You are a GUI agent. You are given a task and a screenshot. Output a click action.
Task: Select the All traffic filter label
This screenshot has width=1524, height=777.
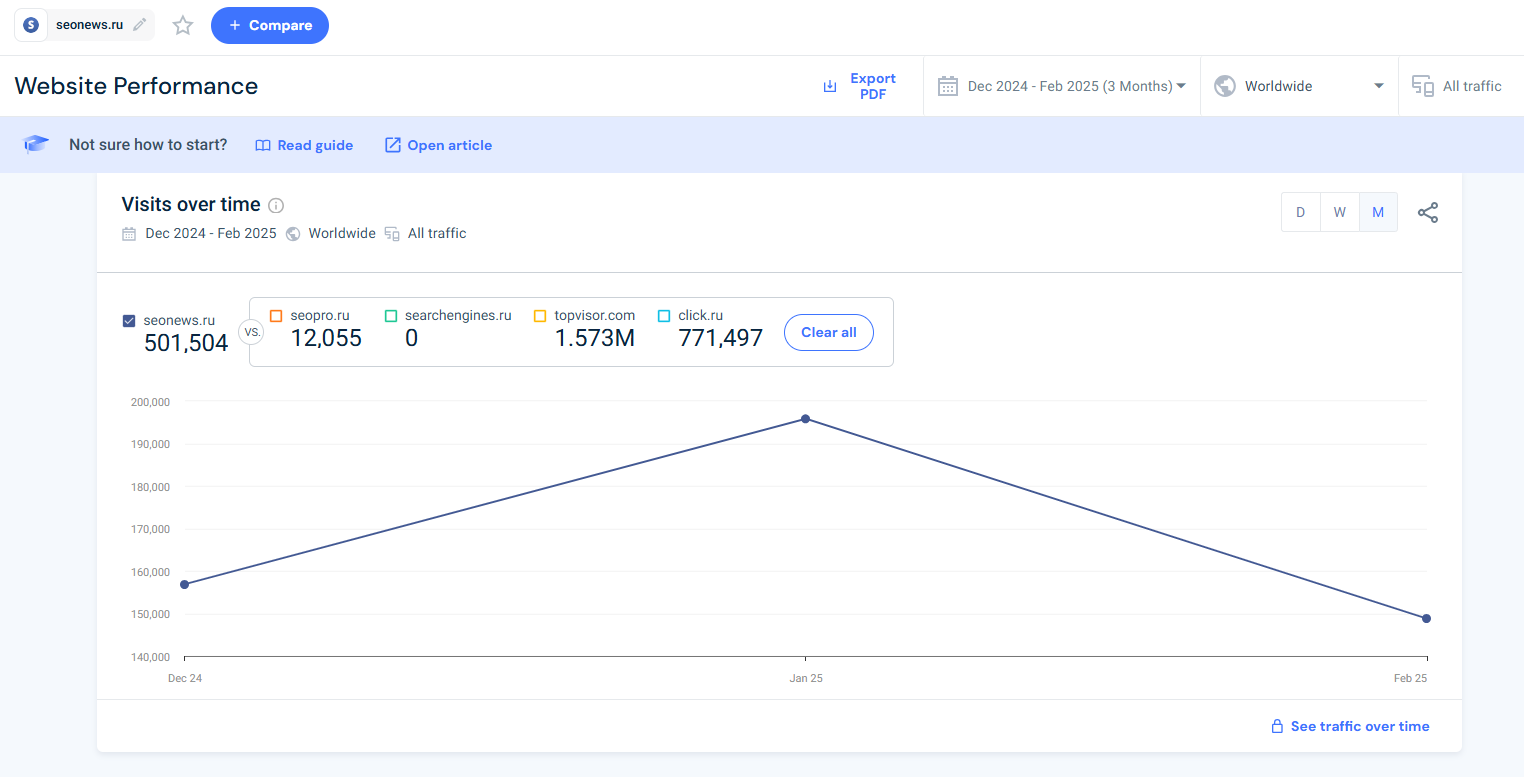pyautogui.click(x=1472, y=86)
